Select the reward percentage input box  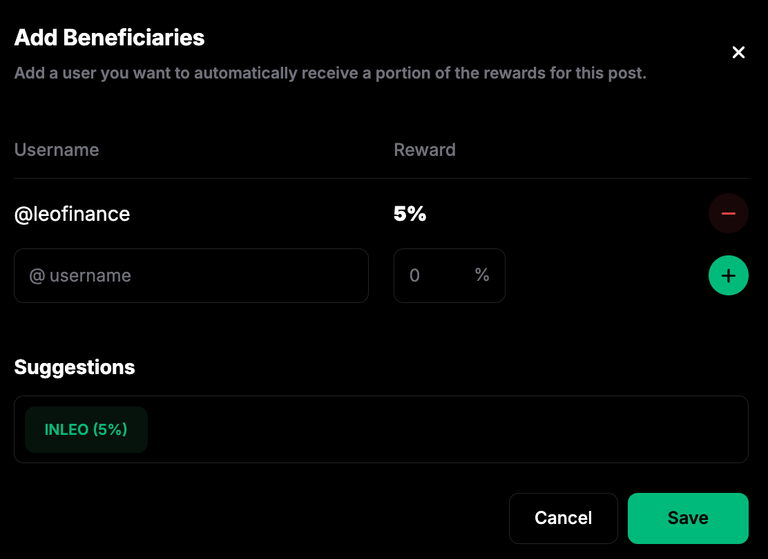[x=449, y=275]
